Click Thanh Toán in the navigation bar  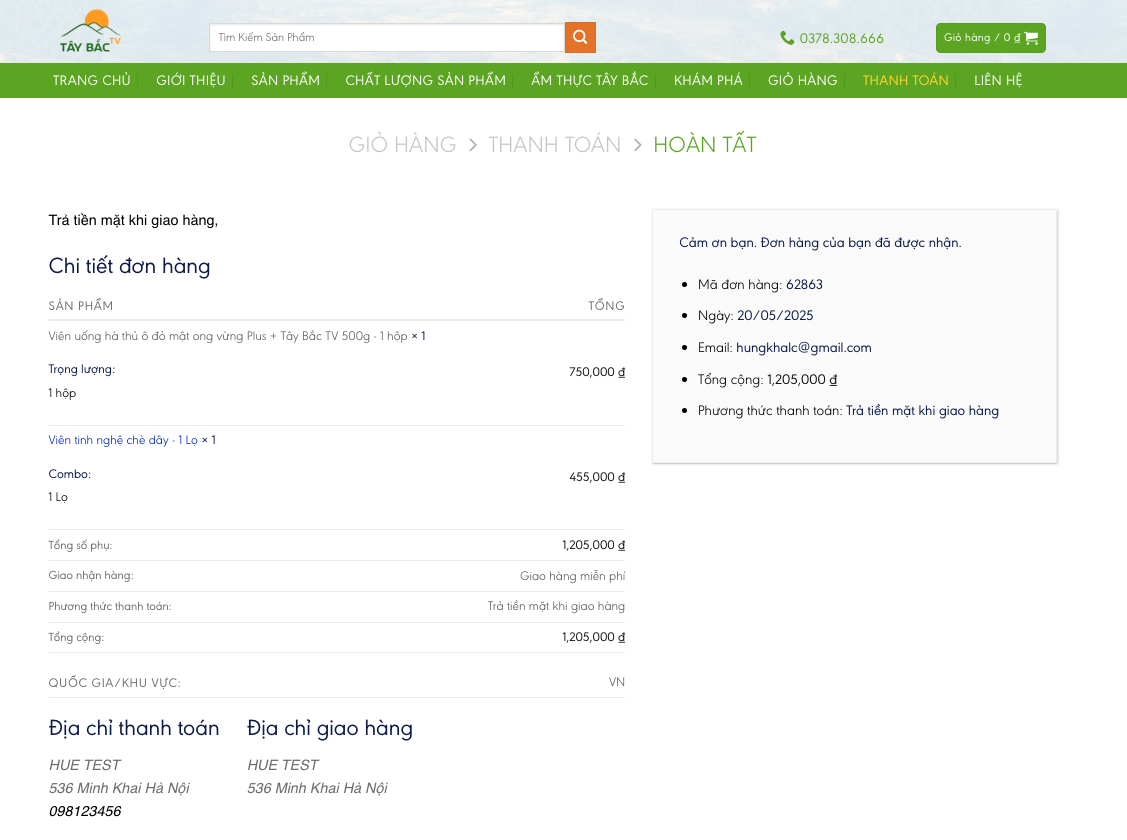click(x=905, y=80)
